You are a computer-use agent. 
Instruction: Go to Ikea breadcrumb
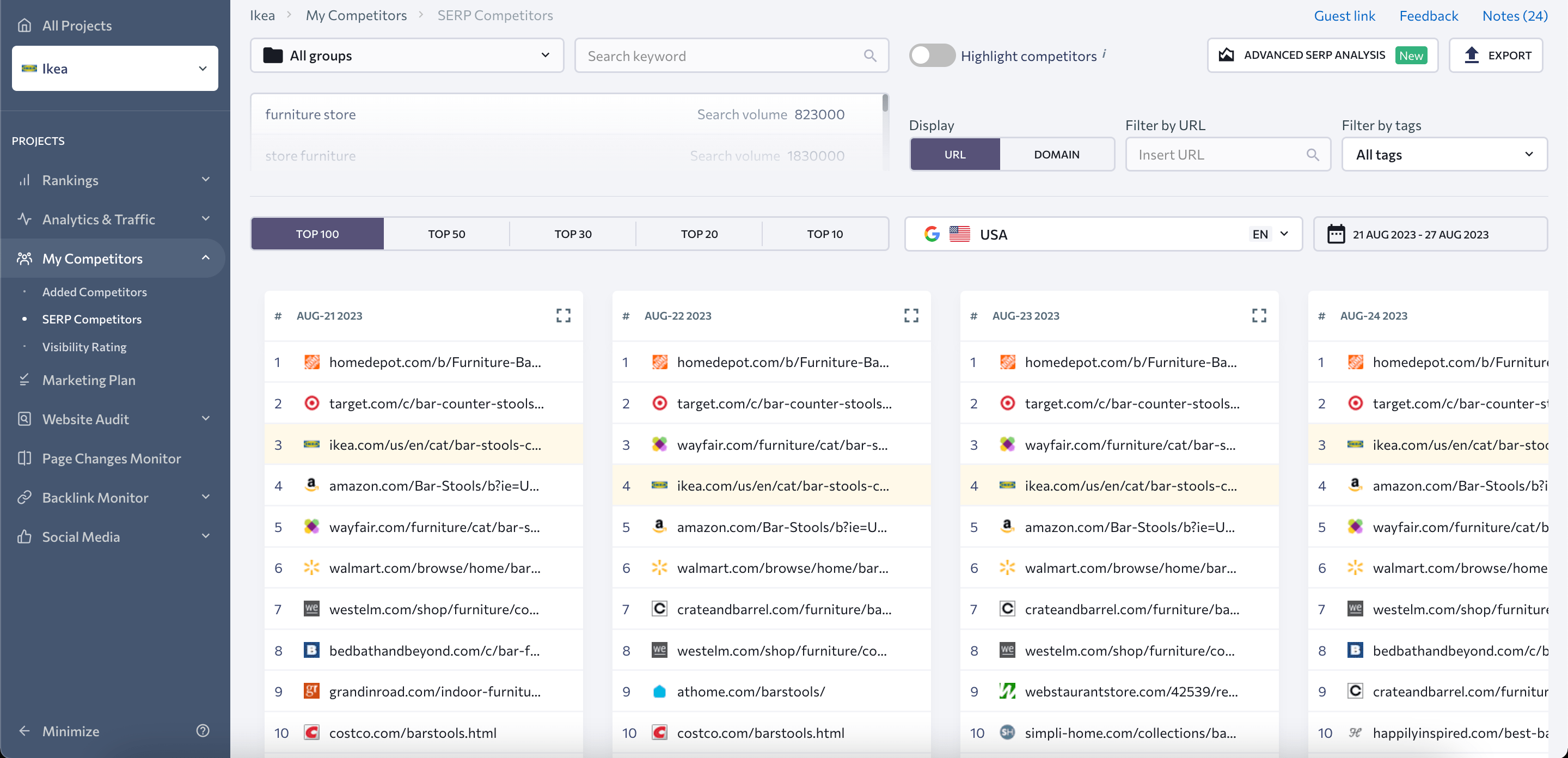pos(262,15)
